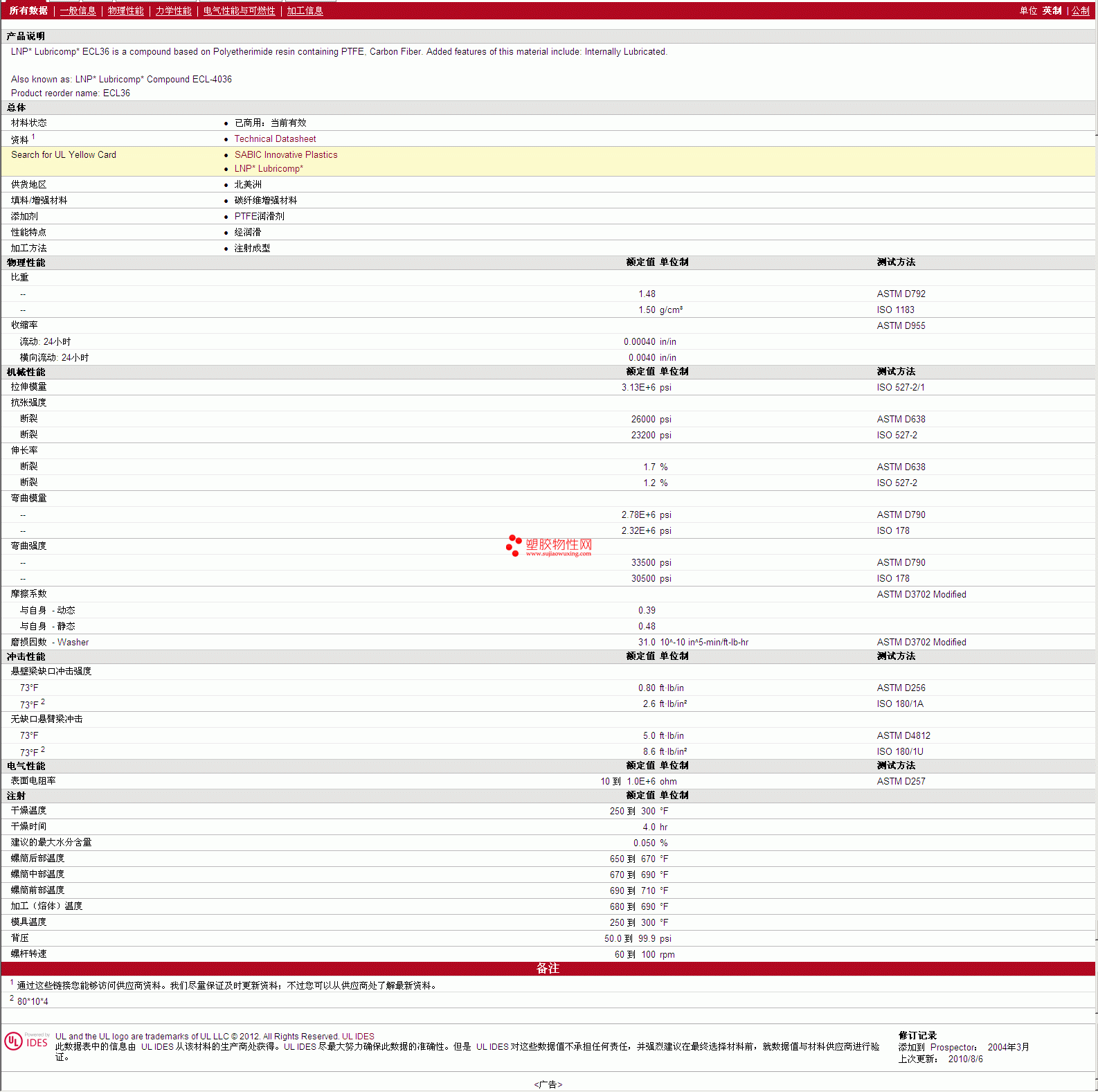The width and height of the screenshot is (1098, 1092).
Task: Click footnote 1 superscript beside 资料
Action: [x=33, y=137]
